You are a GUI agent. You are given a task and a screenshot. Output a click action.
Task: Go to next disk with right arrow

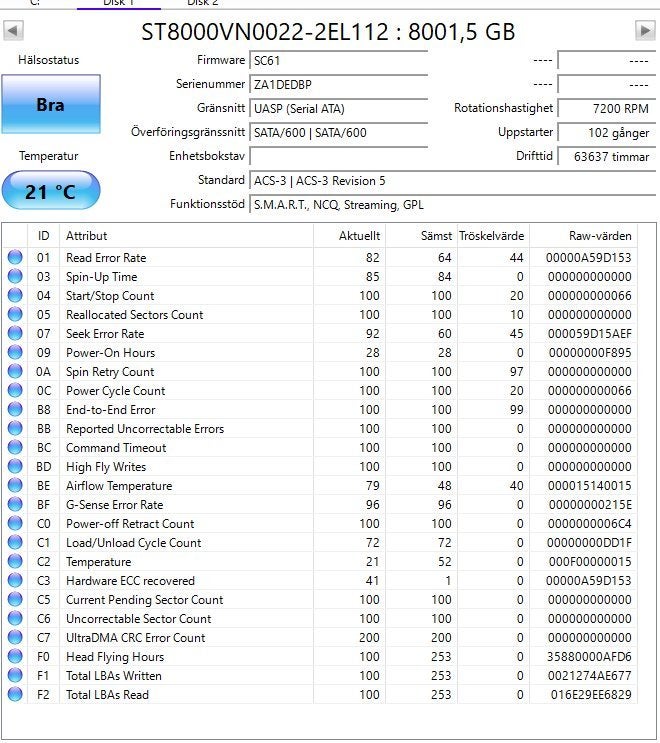pyautogui.click(x=645, y=31)
